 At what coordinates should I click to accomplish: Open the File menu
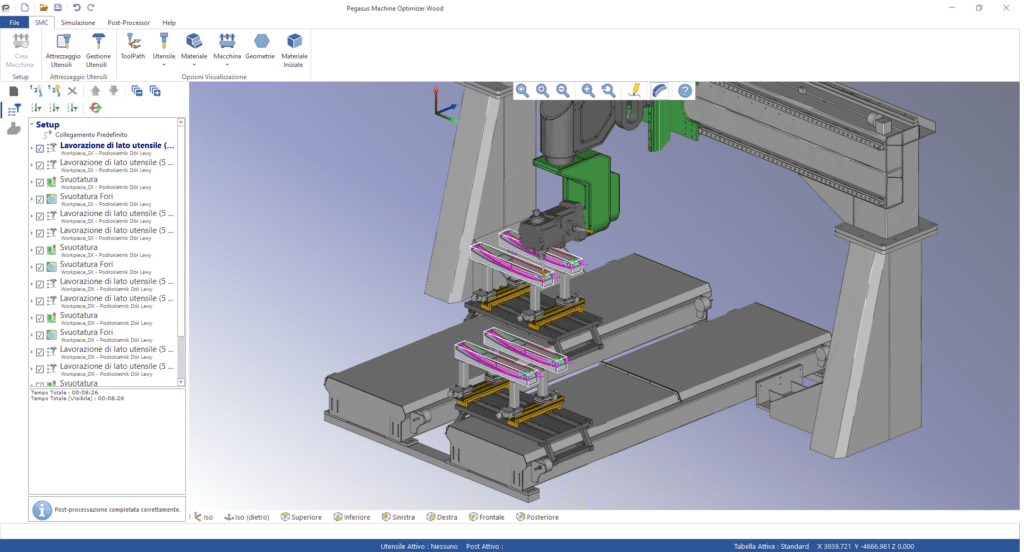(14, 22)
